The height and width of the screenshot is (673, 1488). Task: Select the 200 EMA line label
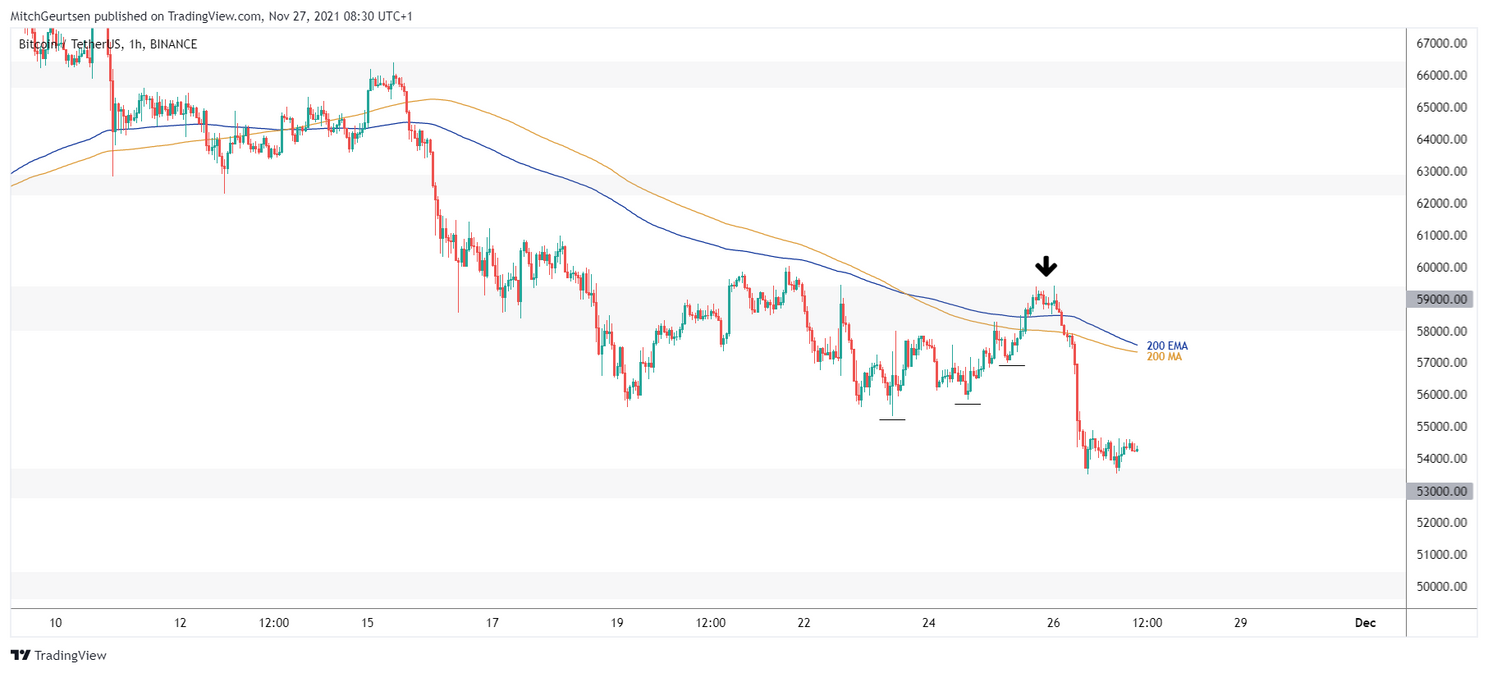[1167, 346]
